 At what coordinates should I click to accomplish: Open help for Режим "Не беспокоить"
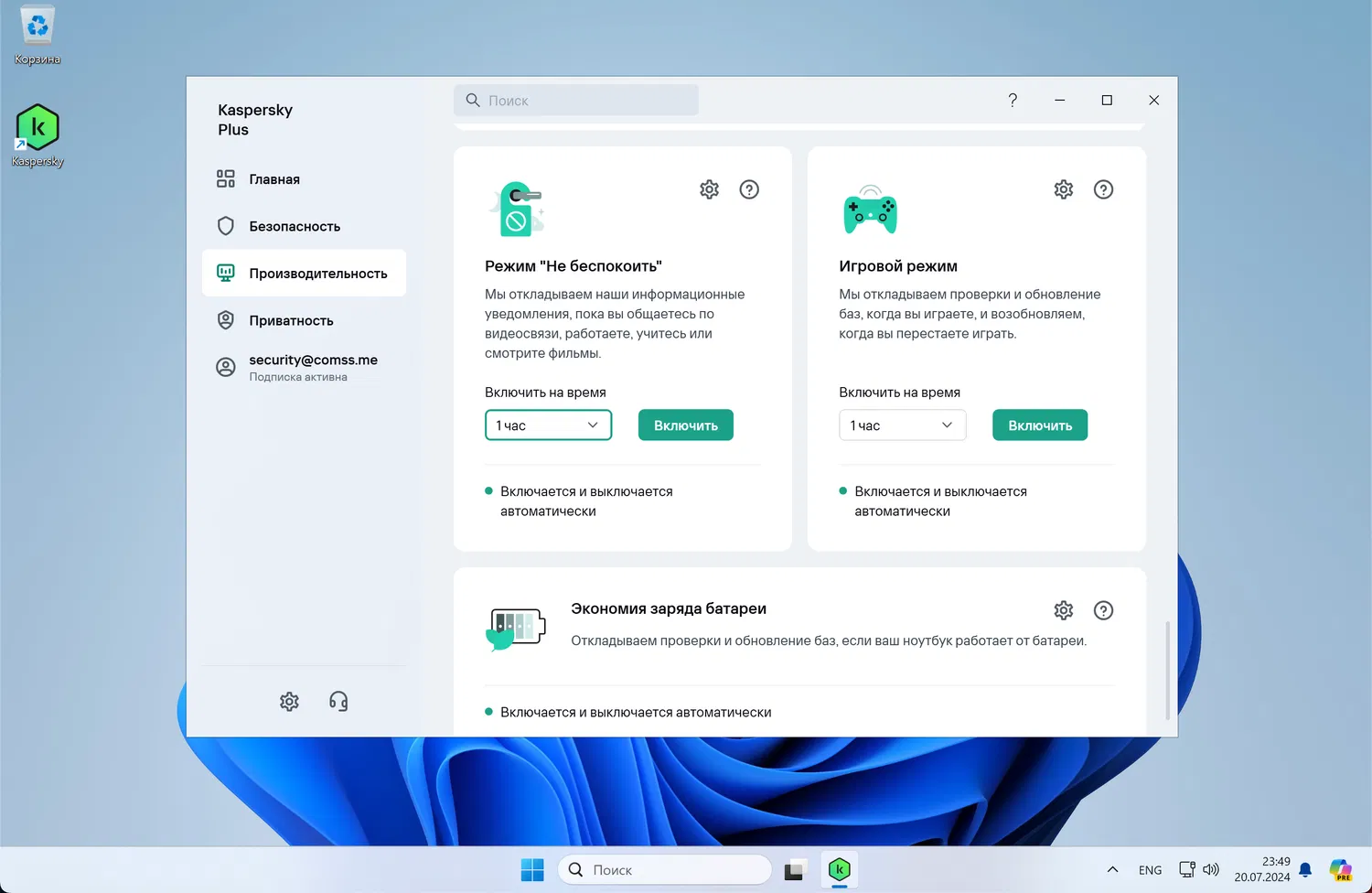tap(749, 189)
